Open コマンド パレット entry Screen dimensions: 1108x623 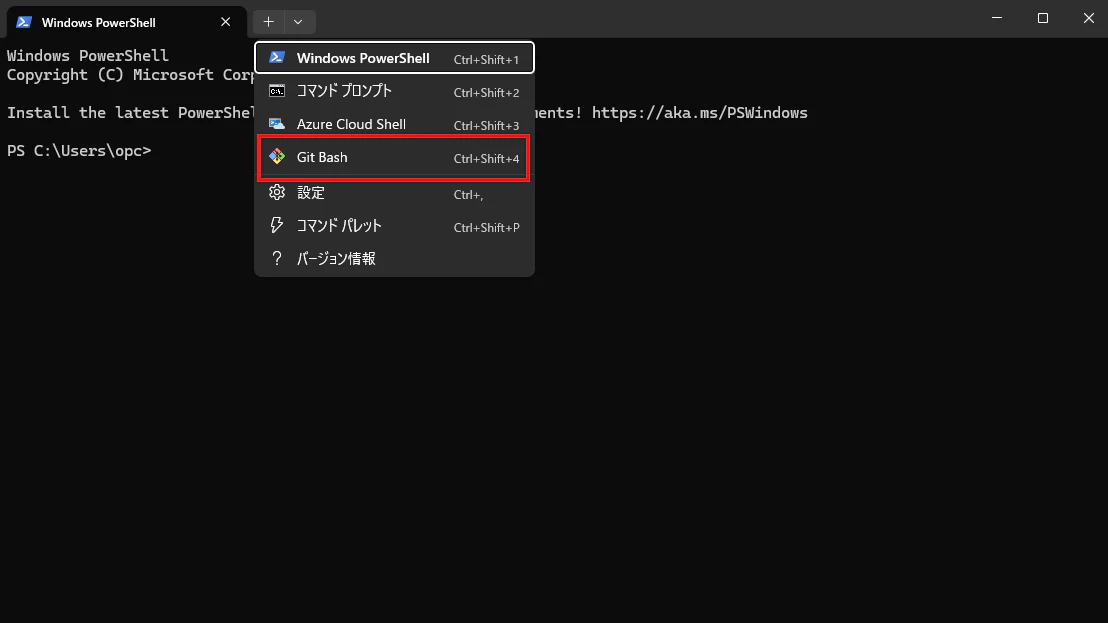(x=394, y=226)
